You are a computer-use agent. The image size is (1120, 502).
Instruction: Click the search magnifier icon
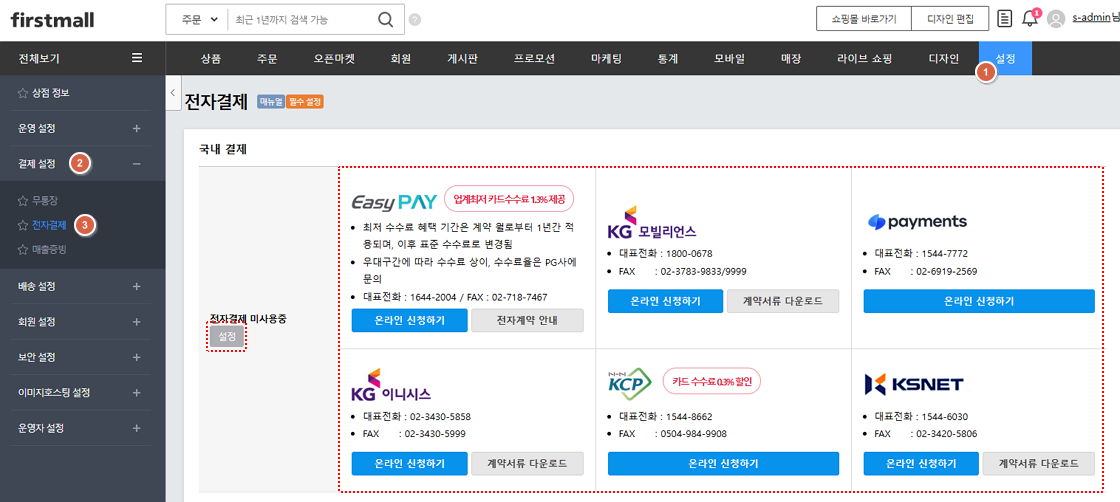(386, 19)
